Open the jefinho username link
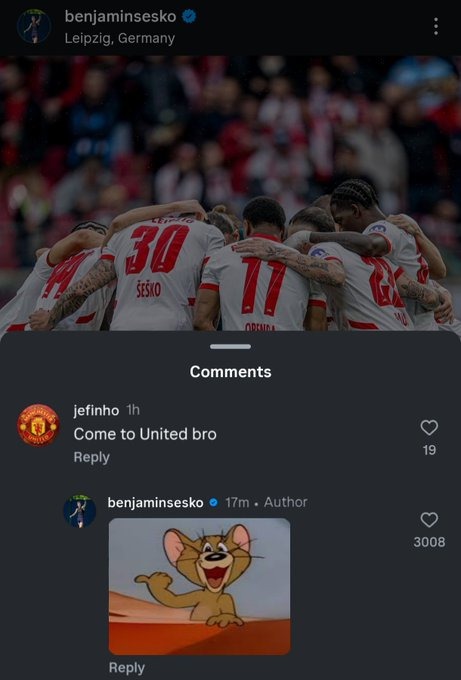 click(x=96, y=410)
